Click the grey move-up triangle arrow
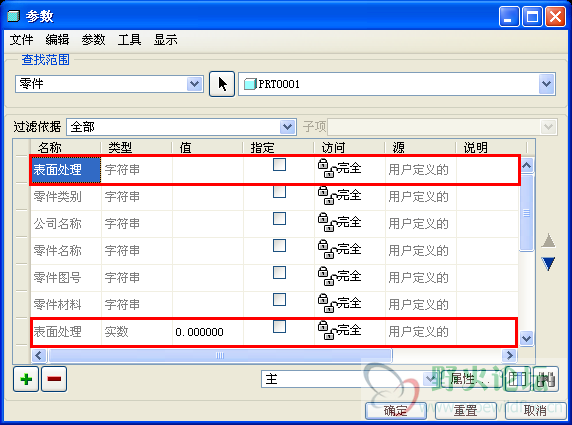 pos(548,241)
